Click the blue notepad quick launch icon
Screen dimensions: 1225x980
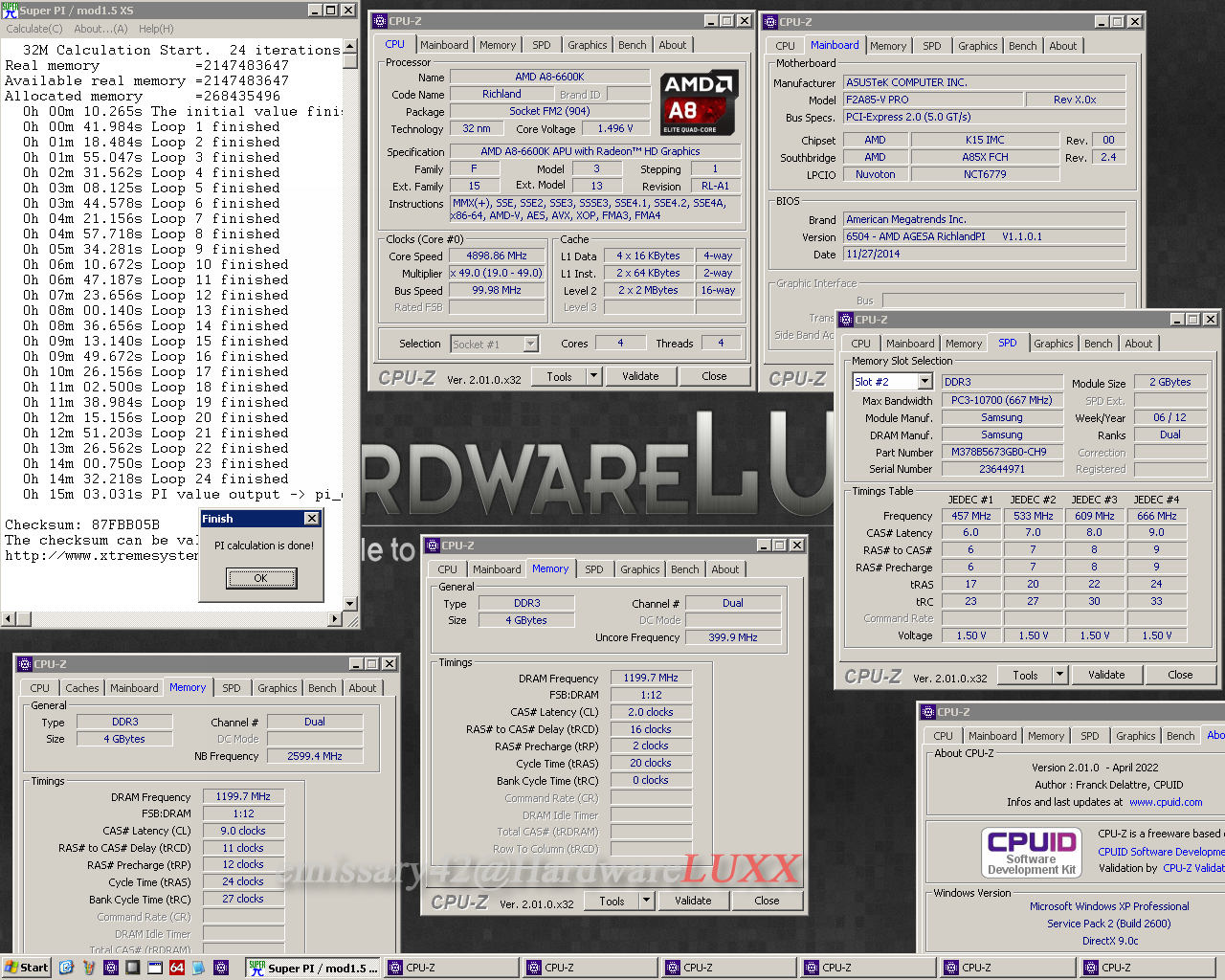point(199,968)
